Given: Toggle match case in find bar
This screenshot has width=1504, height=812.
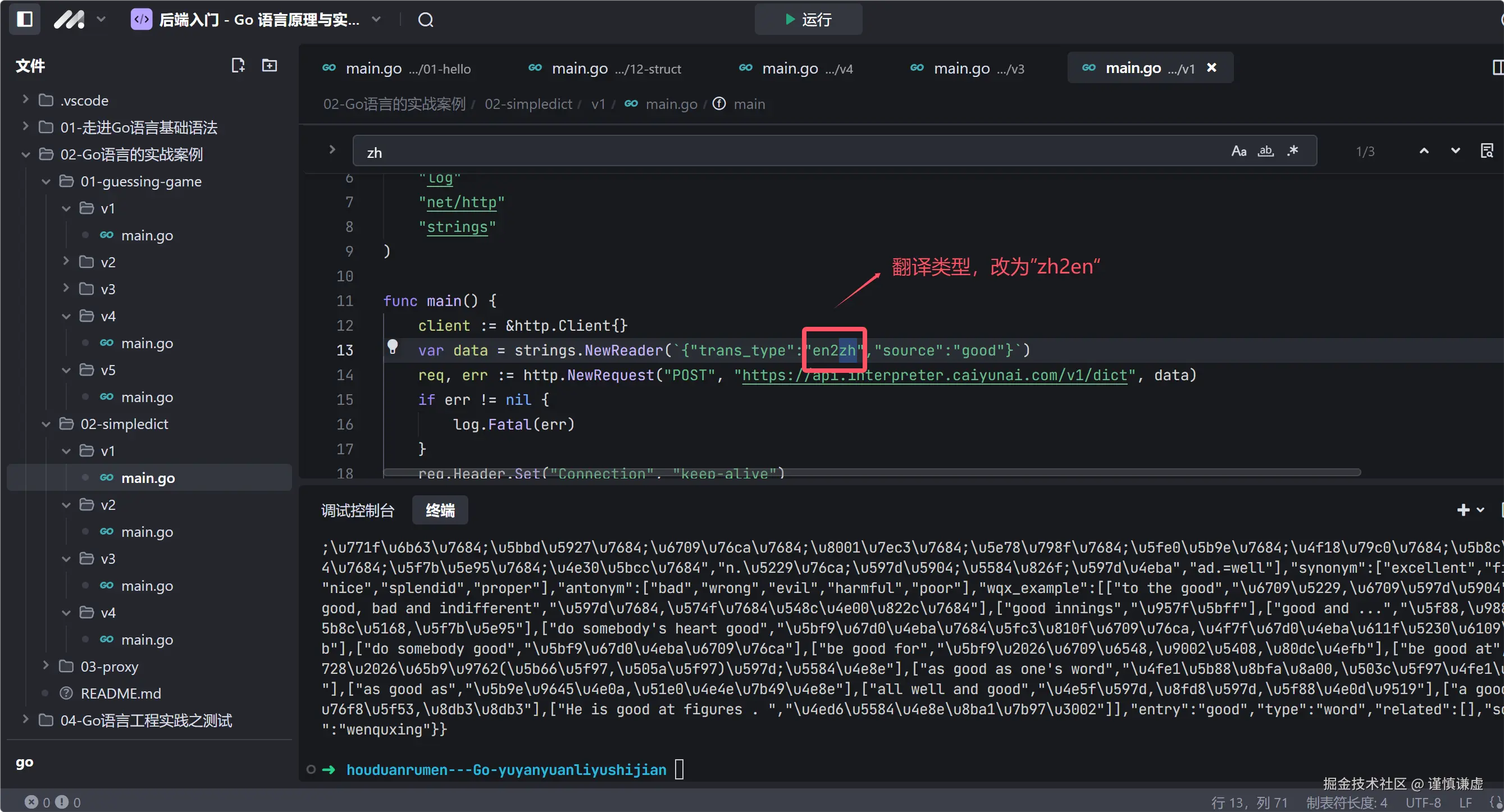Looking at the screenshot, I should pos(1238,151).
